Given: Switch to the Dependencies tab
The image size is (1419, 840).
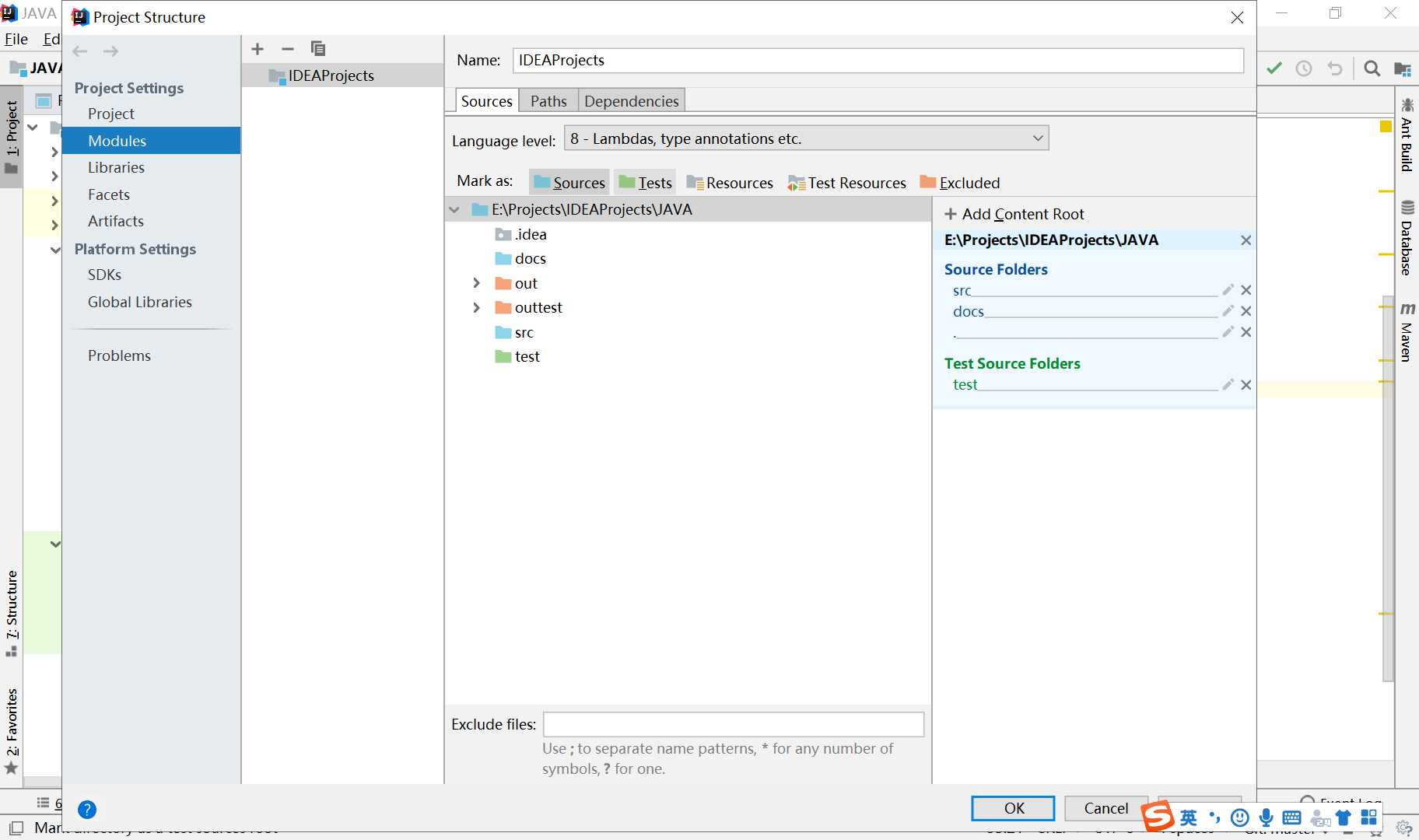Looking at the screenshot, I should coord(631,101).
